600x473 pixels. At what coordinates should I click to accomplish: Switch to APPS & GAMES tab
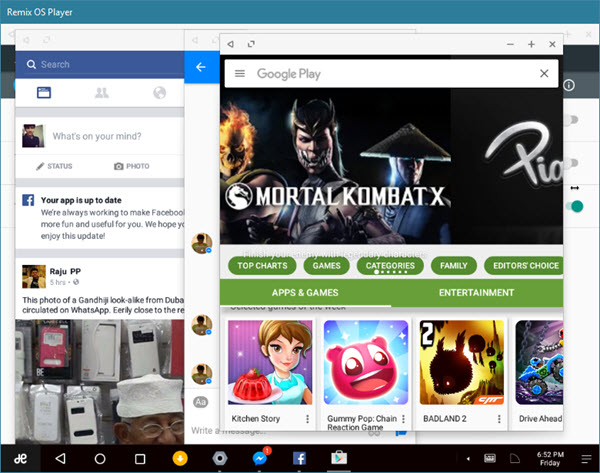coord(305,293)
